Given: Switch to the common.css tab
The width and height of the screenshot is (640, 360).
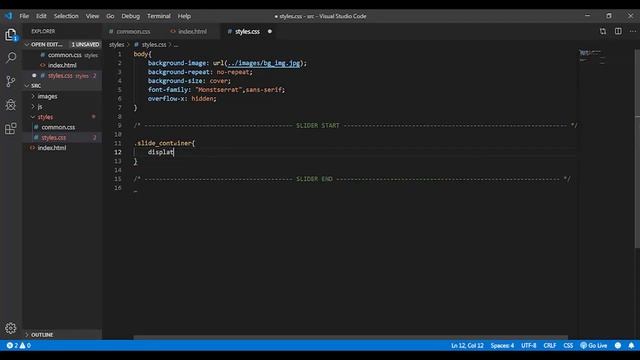Looking at the screenshot, I should point(133,31).
